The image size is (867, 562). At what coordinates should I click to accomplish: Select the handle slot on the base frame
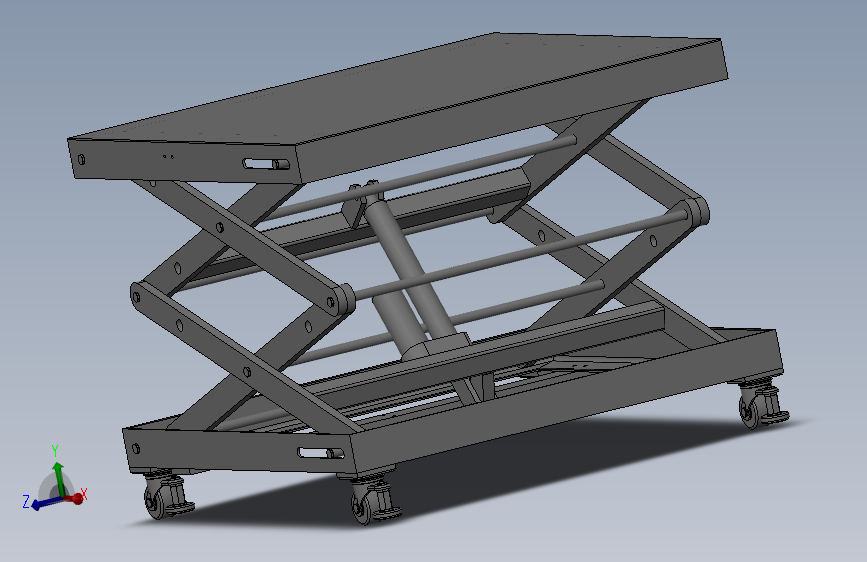pos(320,453)
